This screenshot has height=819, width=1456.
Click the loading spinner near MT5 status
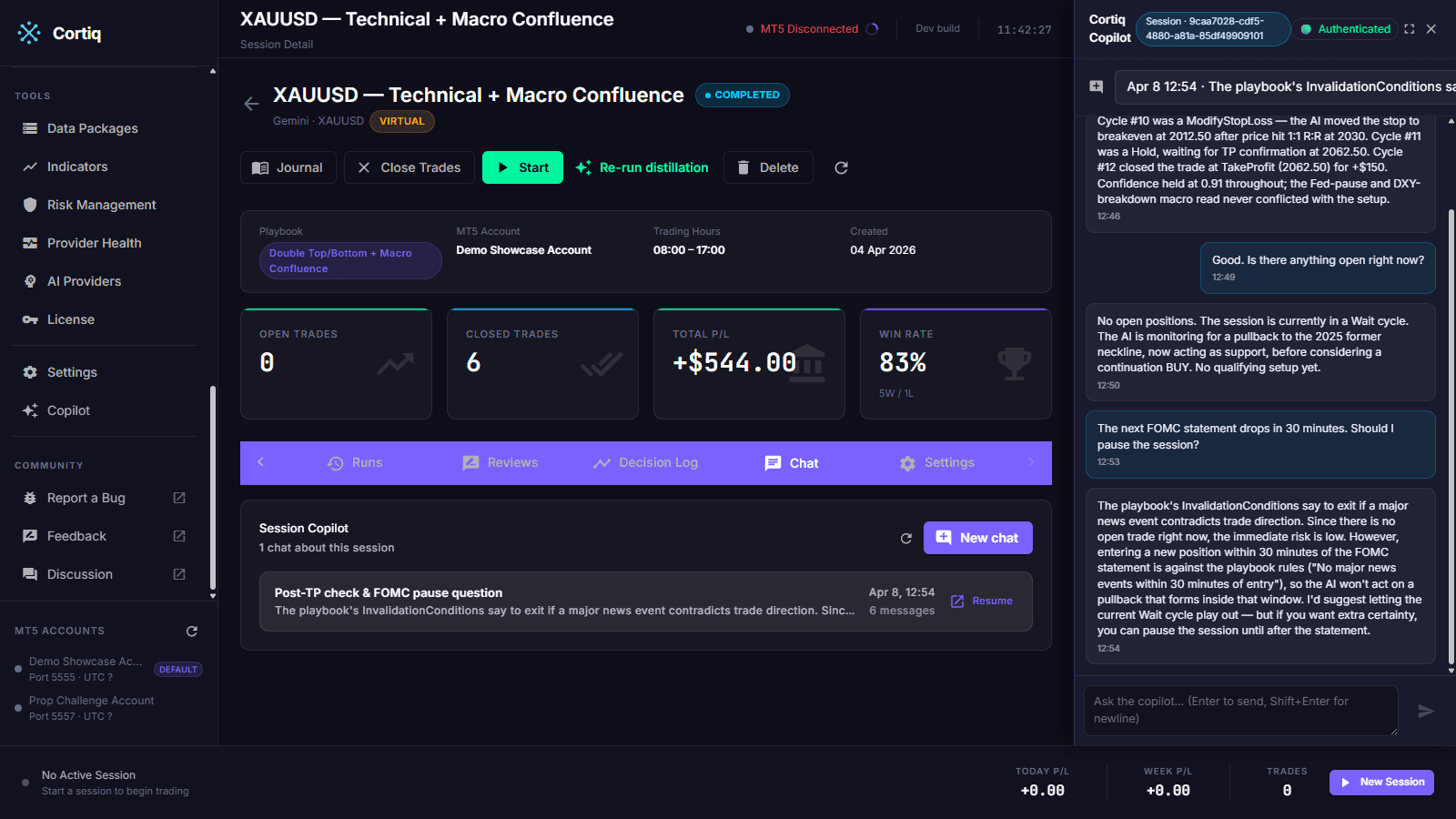coord(872,28)
